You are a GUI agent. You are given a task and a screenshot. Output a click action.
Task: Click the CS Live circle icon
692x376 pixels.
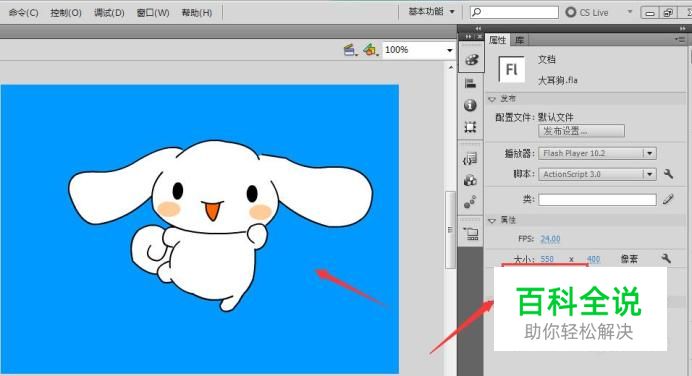tap(571, 12)
